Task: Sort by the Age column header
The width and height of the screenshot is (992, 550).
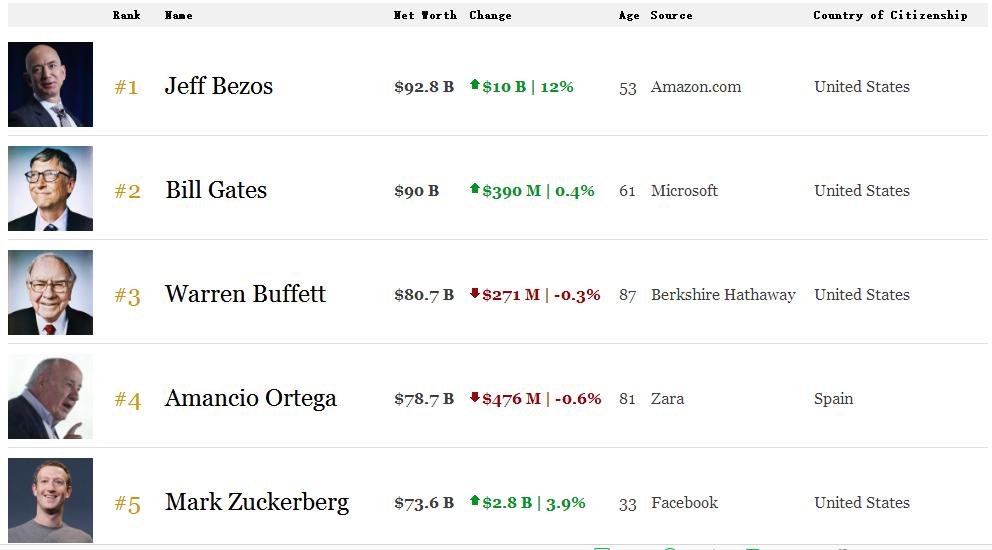Action: coord(629,15)
